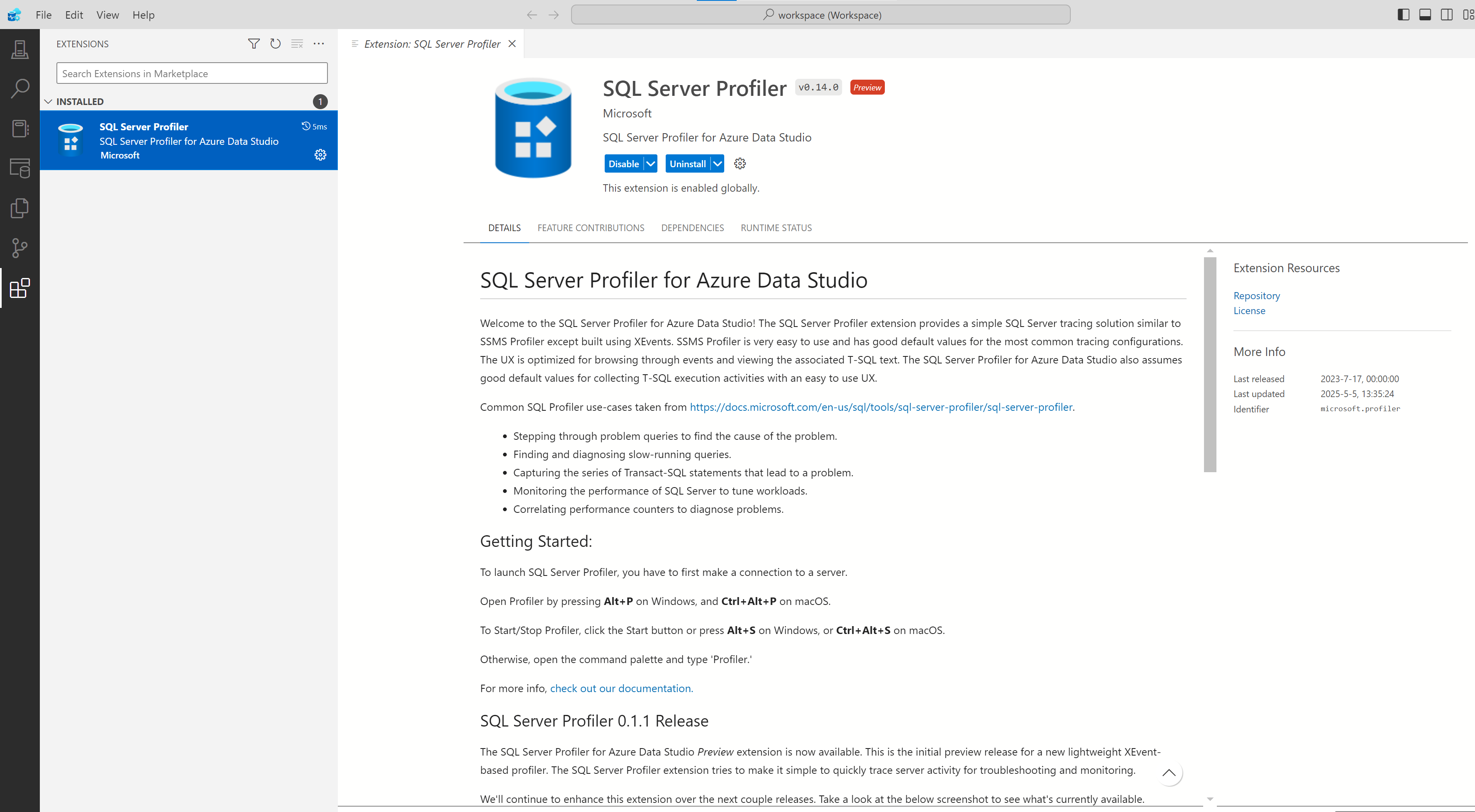Click the scrollbar down arrow in readme
The width and height of the screenshot is (1475, 812).
(x=1210, y=799)
